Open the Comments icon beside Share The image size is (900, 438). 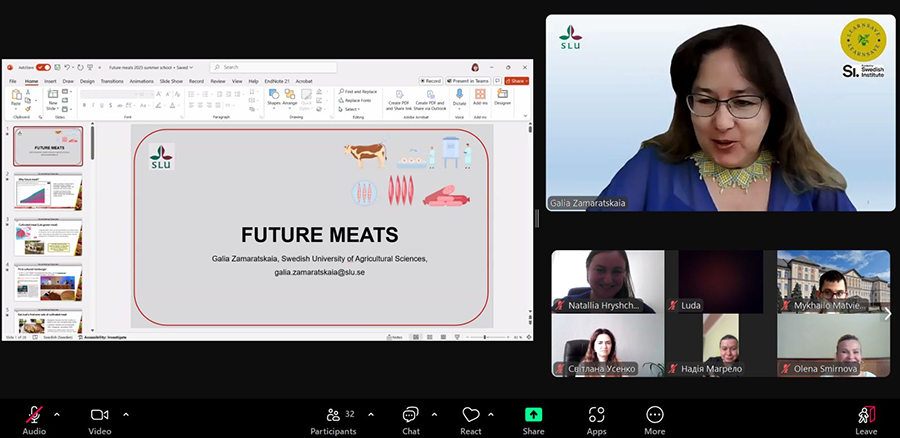click(x=497, y=81)
